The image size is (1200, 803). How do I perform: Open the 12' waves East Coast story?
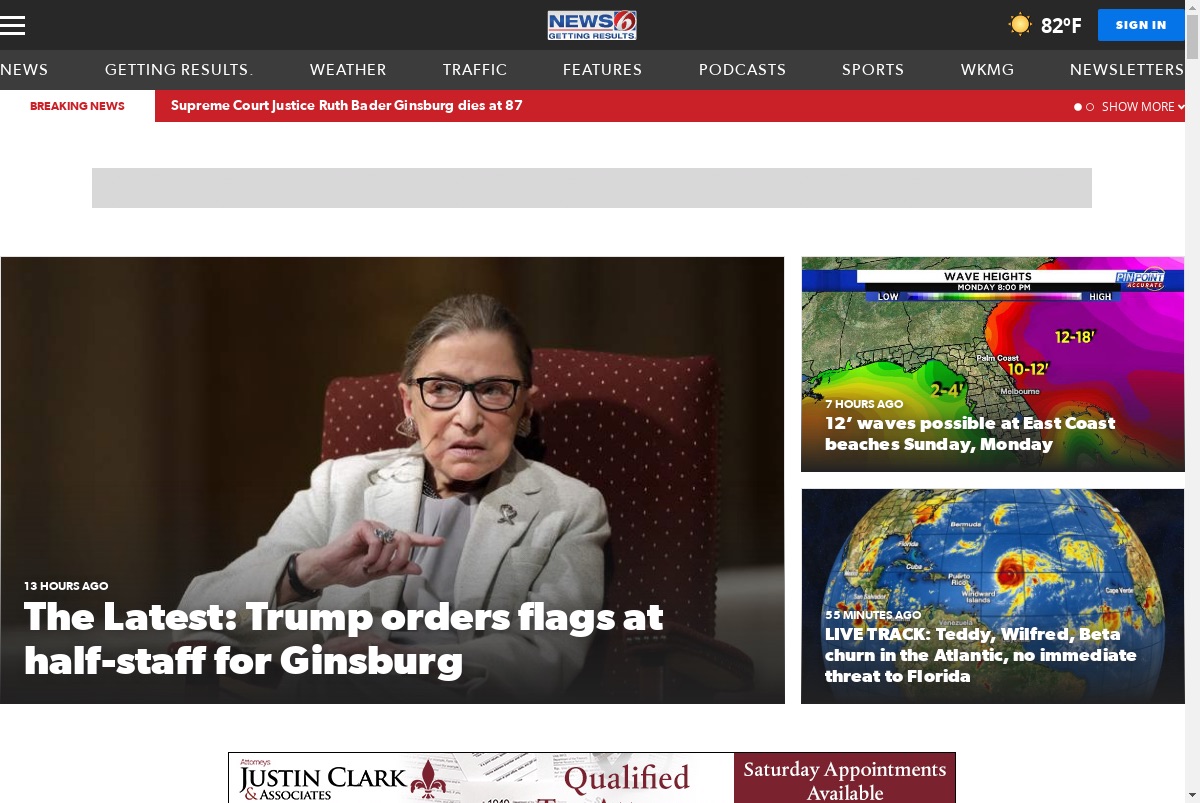pyautogui.click(x=970, y=434)
